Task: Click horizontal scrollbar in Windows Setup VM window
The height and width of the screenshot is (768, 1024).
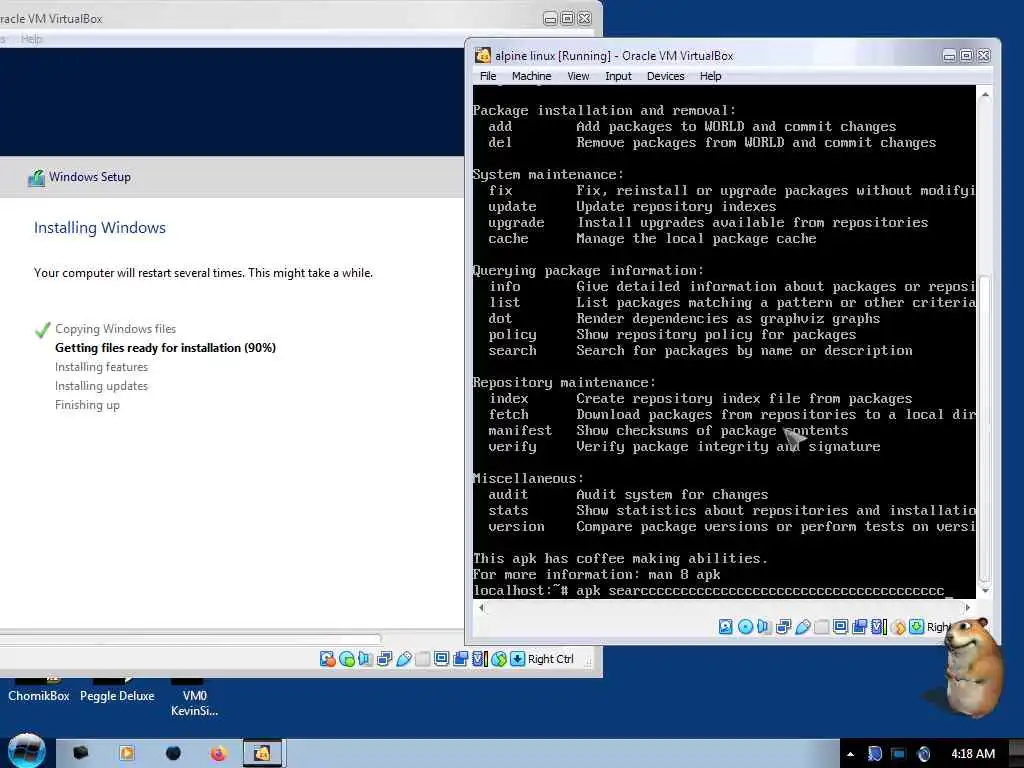Action: click(189, 637)
